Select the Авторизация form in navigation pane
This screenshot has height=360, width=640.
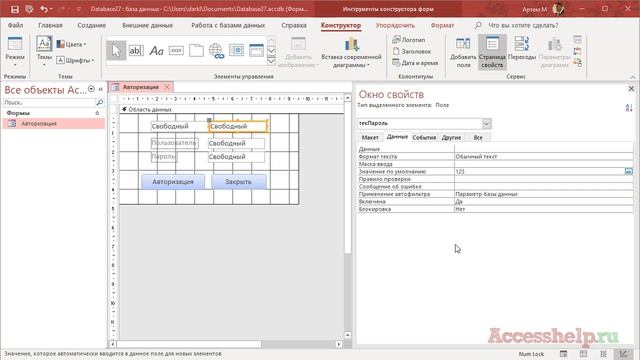pyautogui.click(x=53, y=124)
